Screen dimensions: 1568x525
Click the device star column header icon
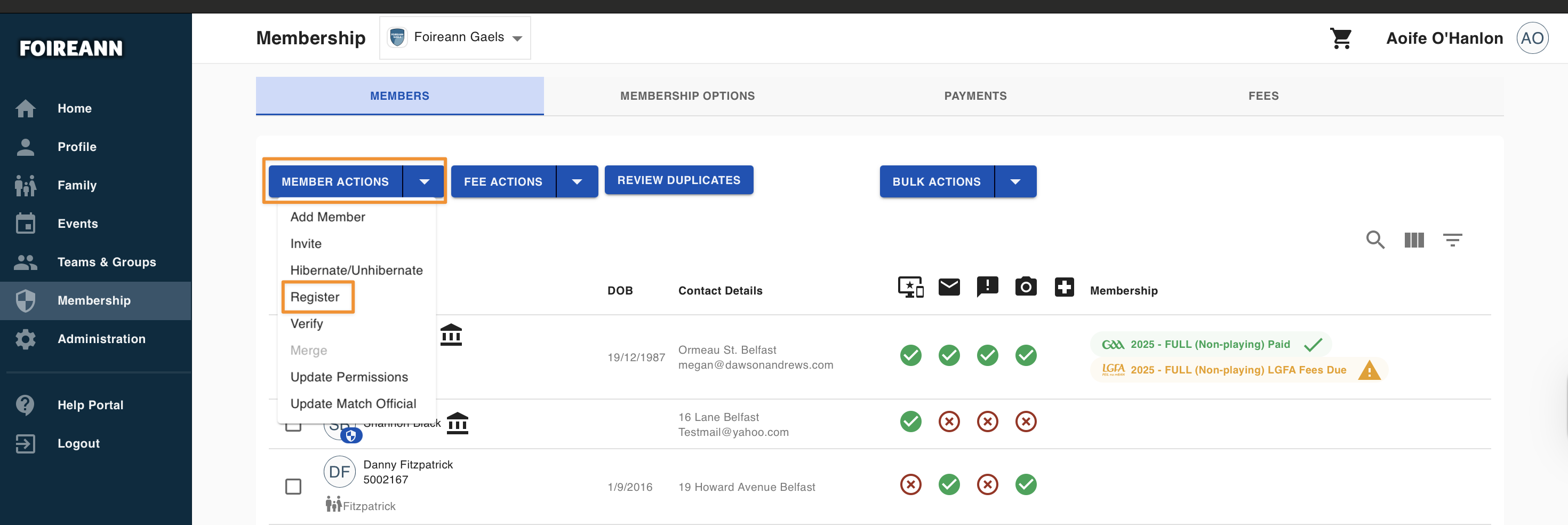click(910, 287)
